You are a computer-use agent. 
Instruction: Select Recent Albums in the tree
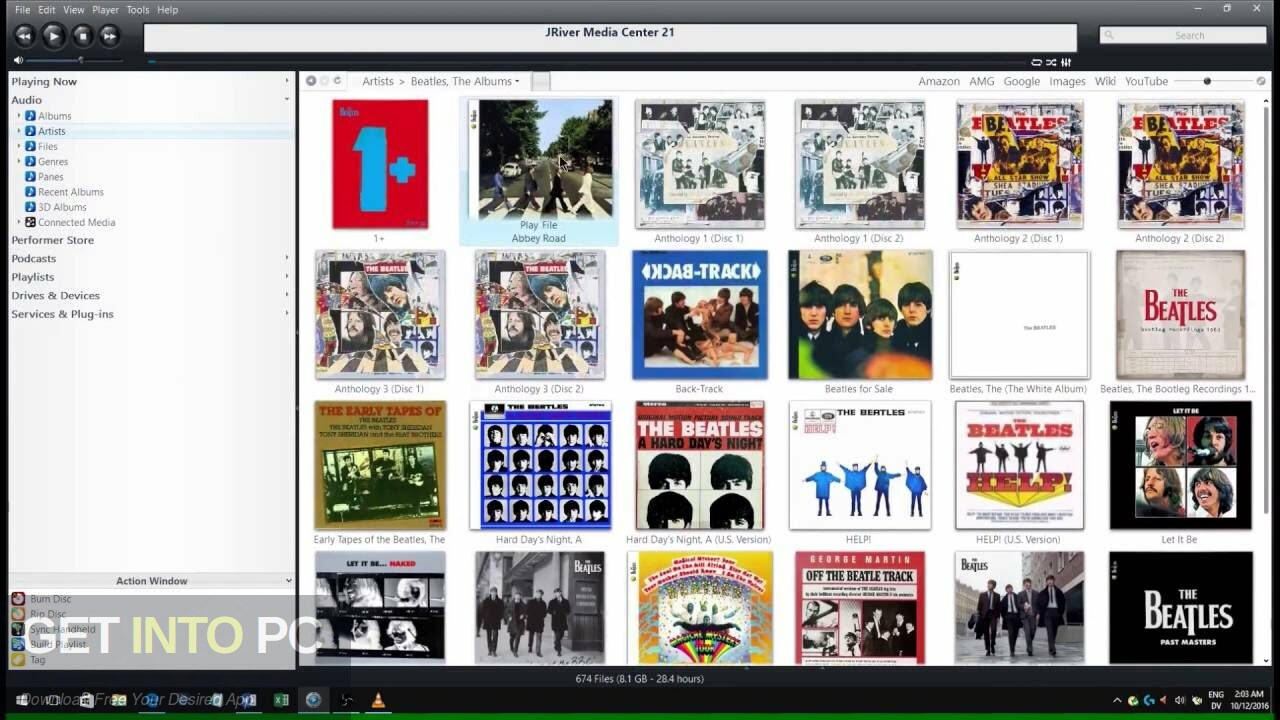pyautogui.click(x=70, y=192)
